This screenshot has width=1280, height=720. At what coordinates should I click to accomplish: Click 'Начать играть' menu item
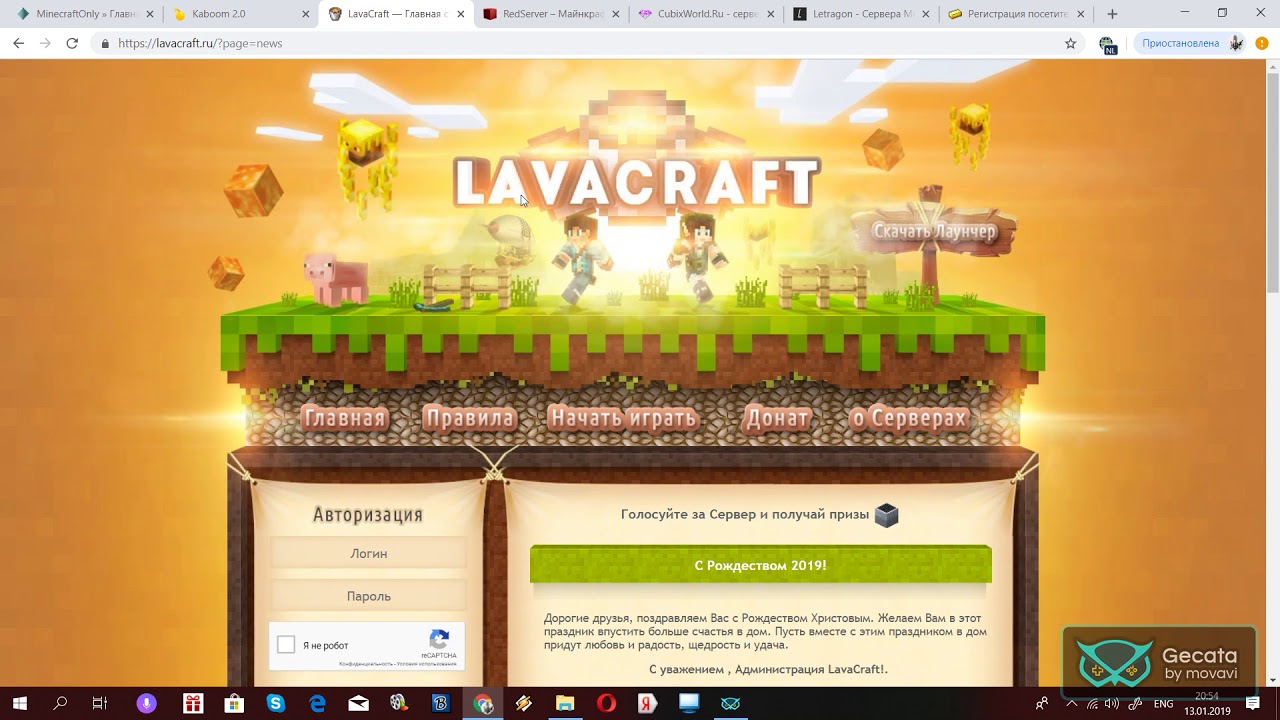click(x=623, y=418)
